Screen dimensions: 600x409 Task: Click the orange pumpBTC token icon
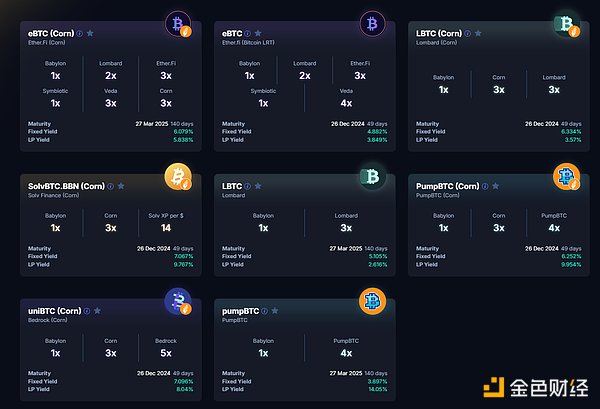point(371,302)
